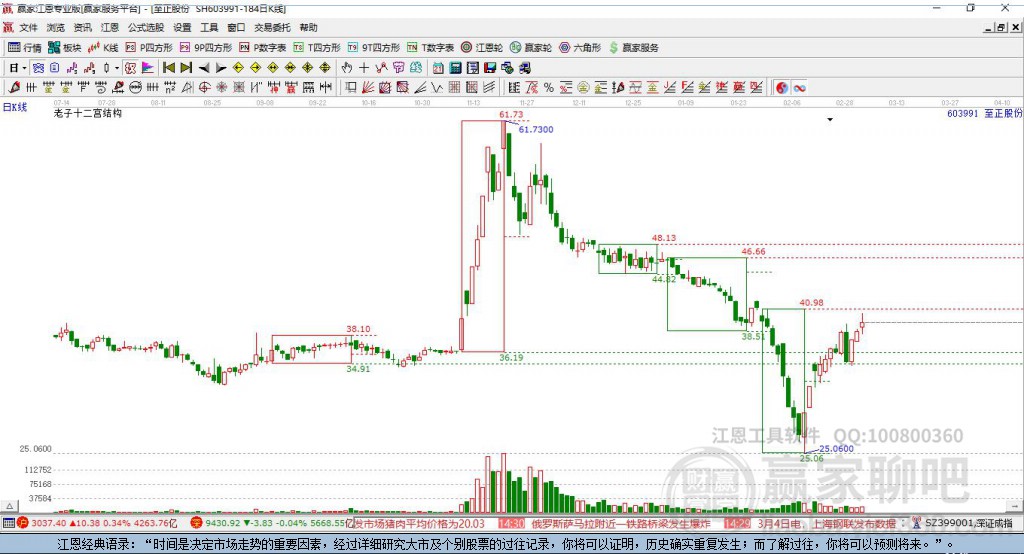Screen dimensions: 1024x554
Task: Click the news ticker about 铁路桥梁发生爆炸
Action: pos(621,524)
